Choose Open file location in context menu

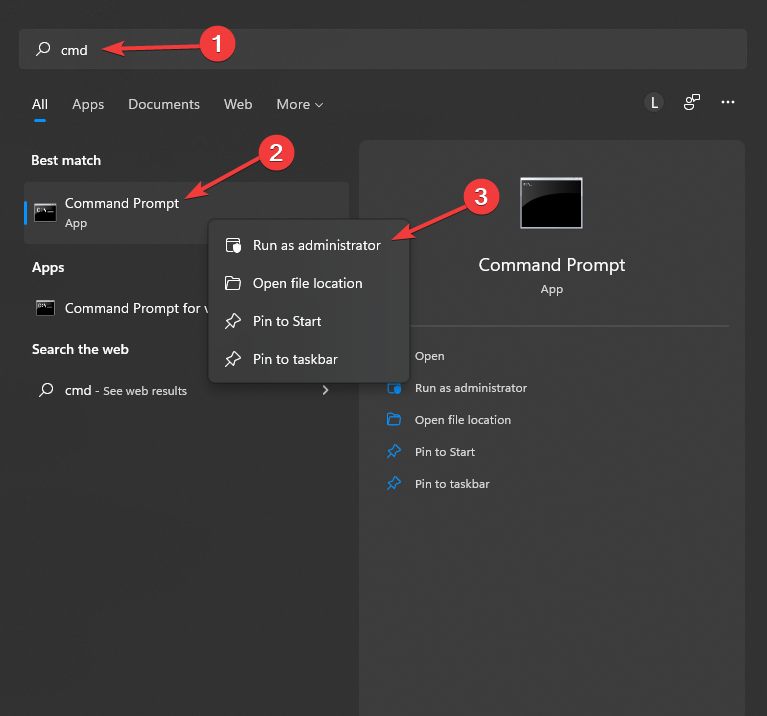(307, 283)
